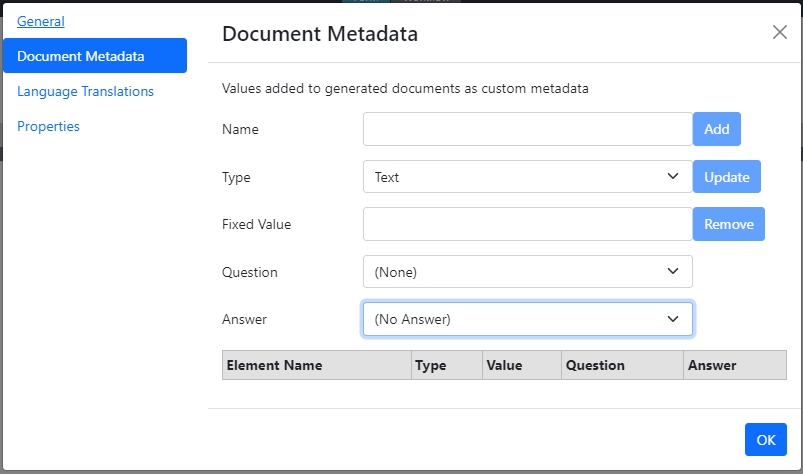Confirm the dialog with OK button
This screenshot has width=803, height=474.
pos(765,440)
